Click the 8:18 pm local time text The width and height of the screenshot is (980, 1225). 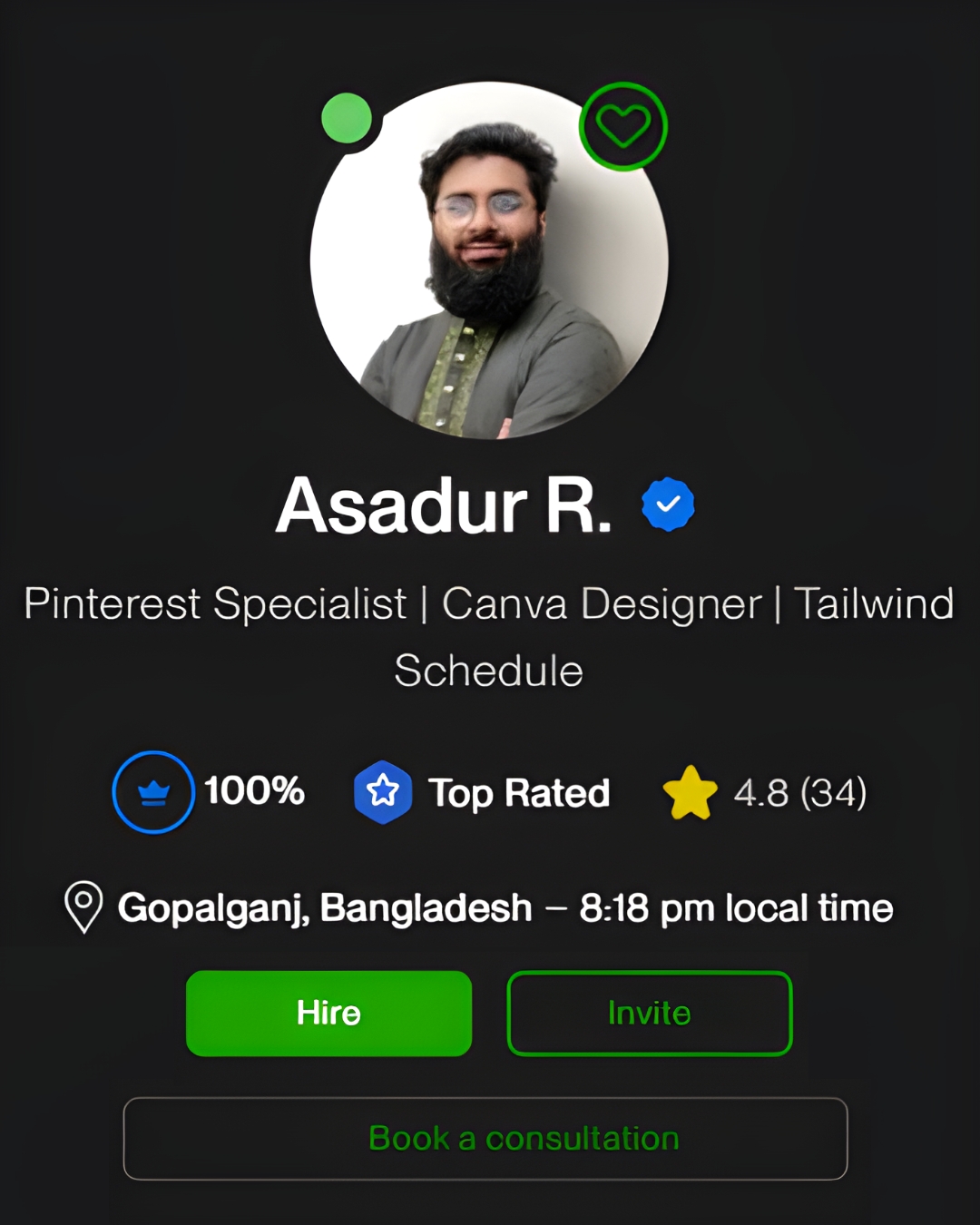(x=737, y=907)
